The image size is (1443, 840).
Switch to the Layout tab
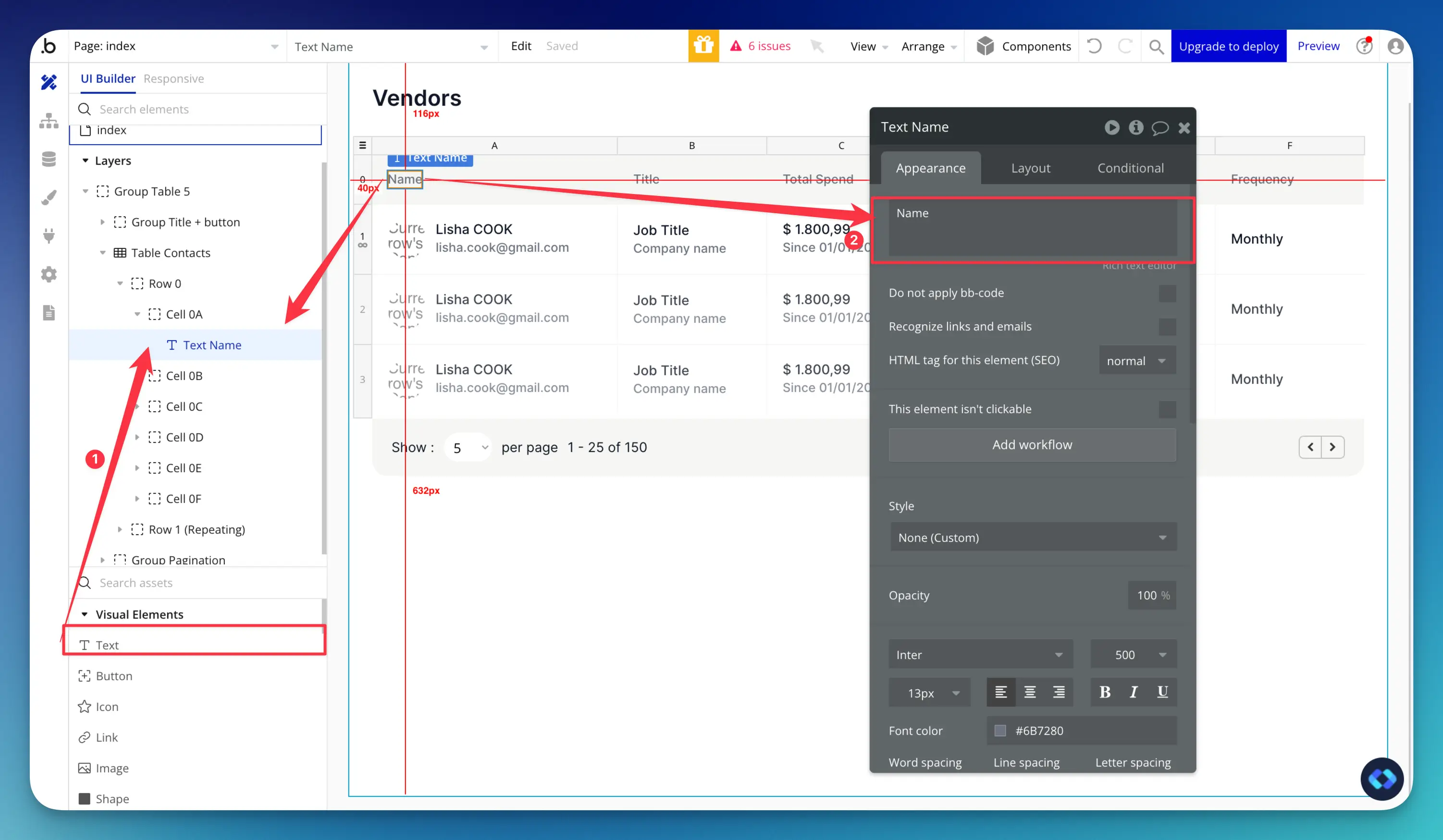1031,168
